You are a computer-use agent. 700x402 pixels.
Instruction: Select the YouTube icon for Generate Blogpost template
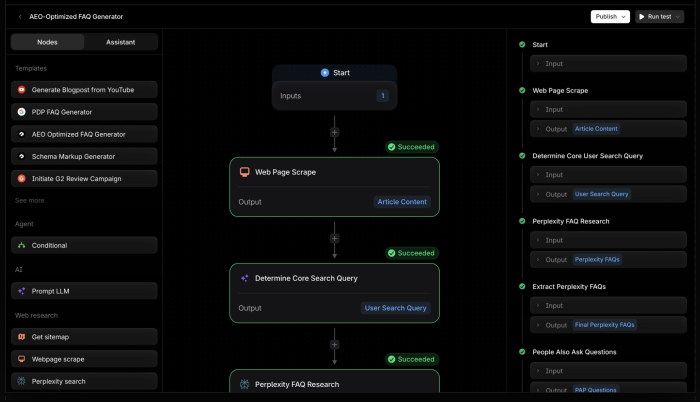21,89
